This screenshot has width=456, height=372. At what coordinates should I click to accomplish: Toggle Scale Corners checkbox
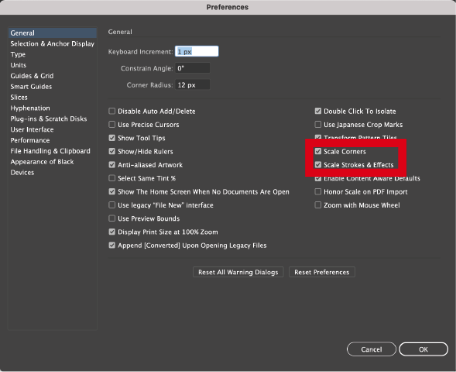pos(318,151)
